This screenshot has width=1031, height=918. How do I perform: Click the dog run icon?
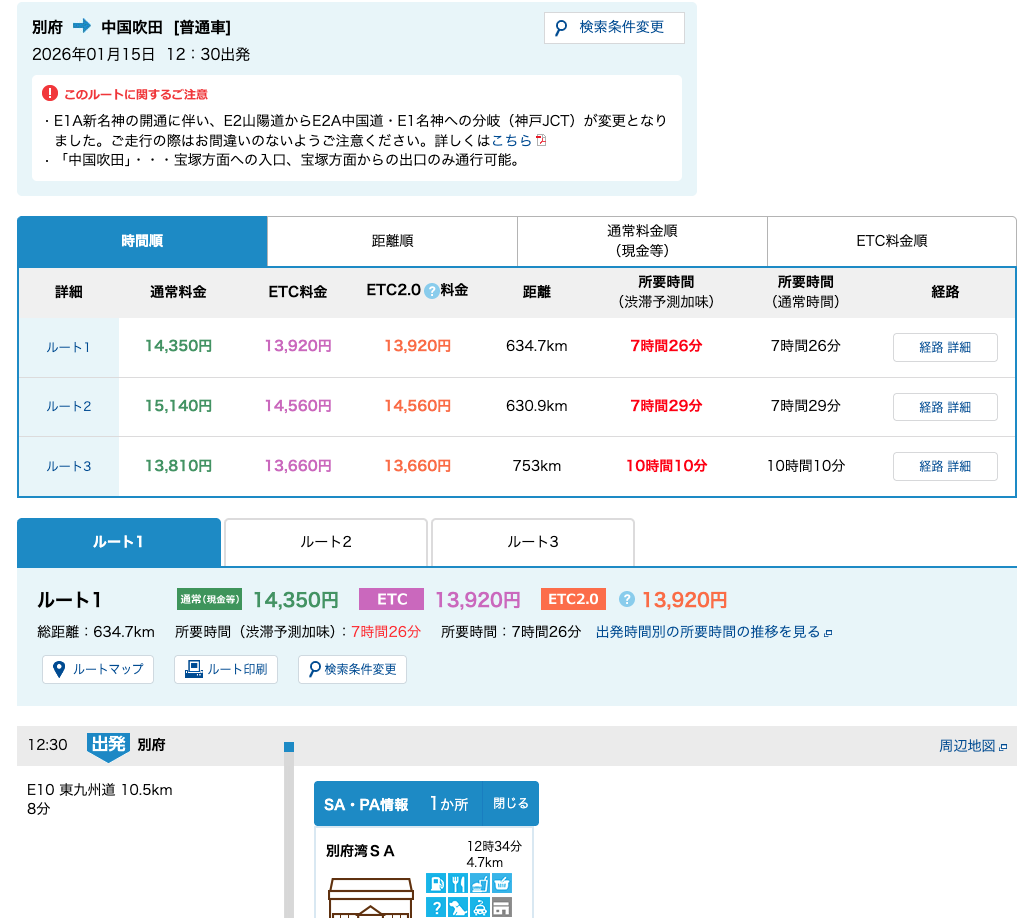click(x=457, y=907)
